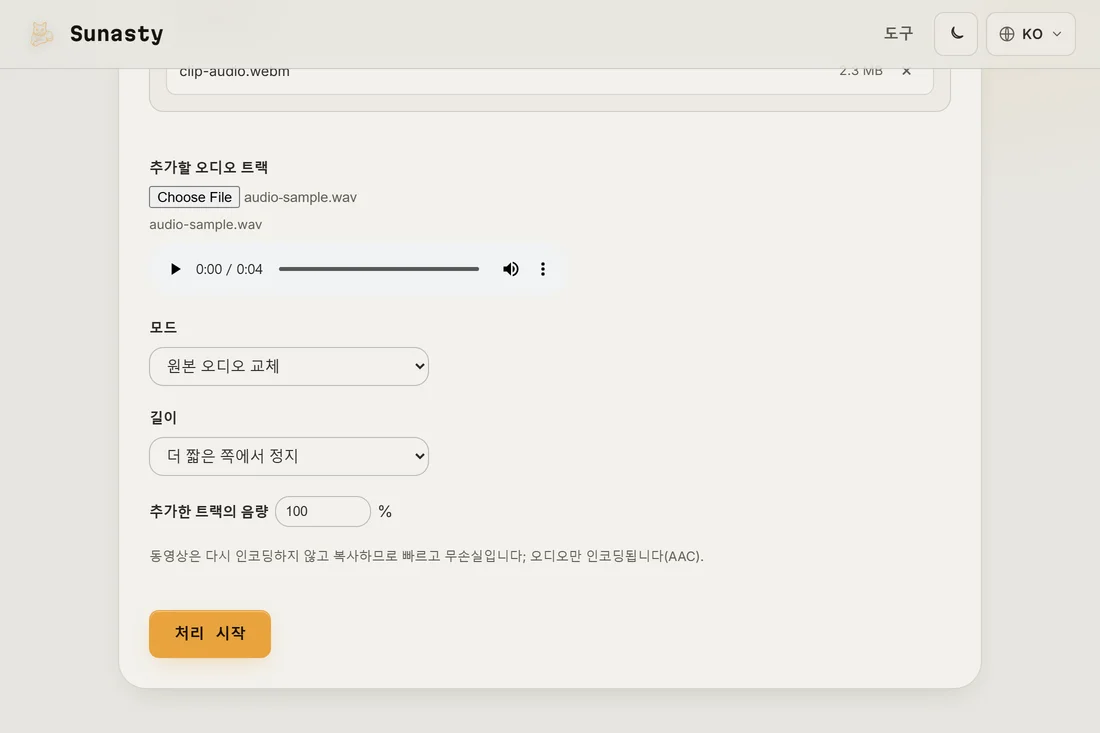Click the 추가할 오디오 트랙 label
The image size is (1100, 733).
point(208,167)
